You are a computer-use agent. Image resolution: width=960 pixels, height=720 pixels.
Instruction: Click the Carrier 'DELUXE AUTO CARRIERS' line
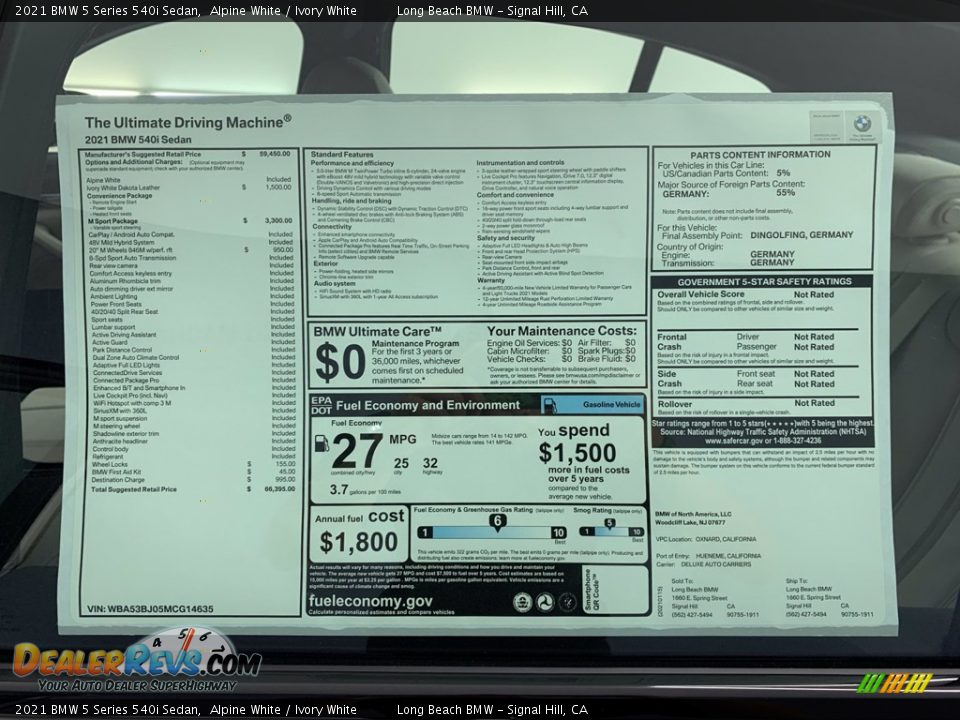tap(703, 564)
